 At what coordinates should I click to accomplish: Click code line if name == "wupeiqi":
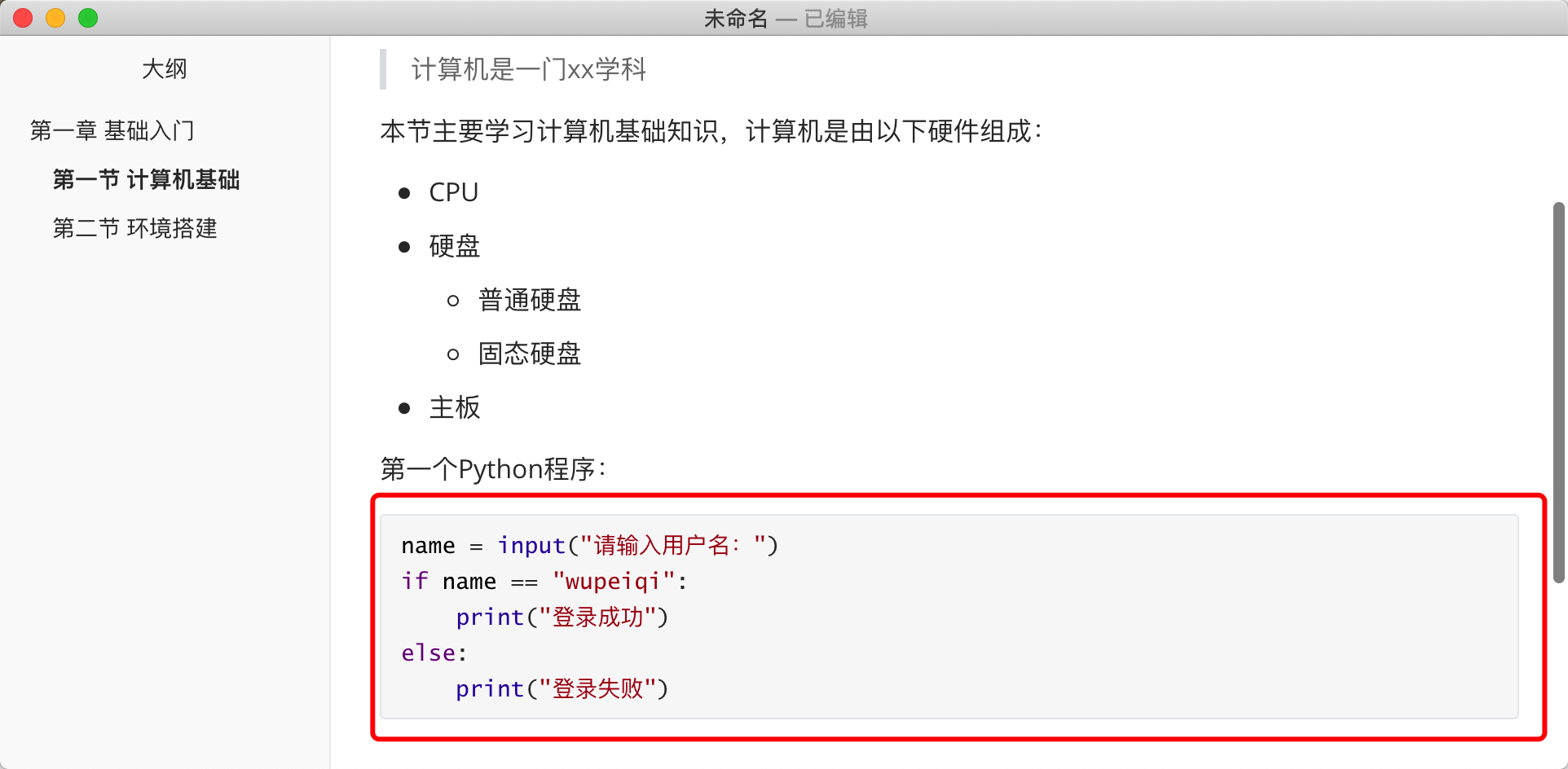click(x=544, y=581)
